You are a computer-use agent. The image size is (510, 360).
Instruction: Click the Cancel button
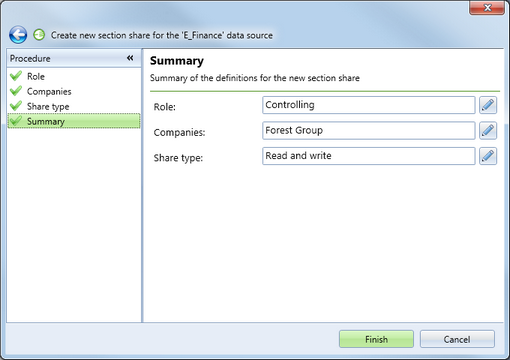pyautogui.click(x=457, y=339)
